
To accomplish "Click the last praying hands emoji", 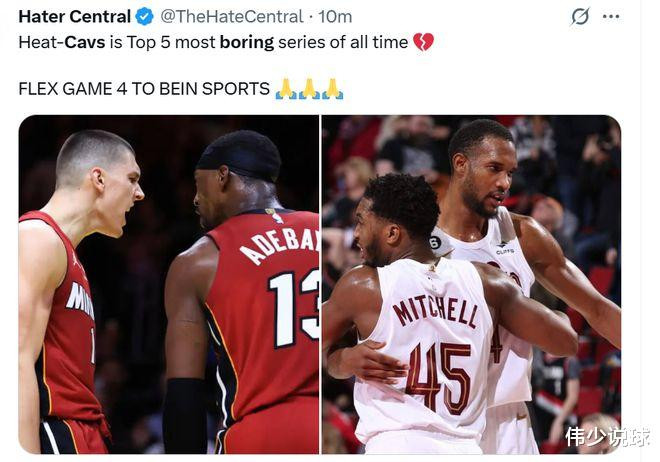I will pos(333,89).
